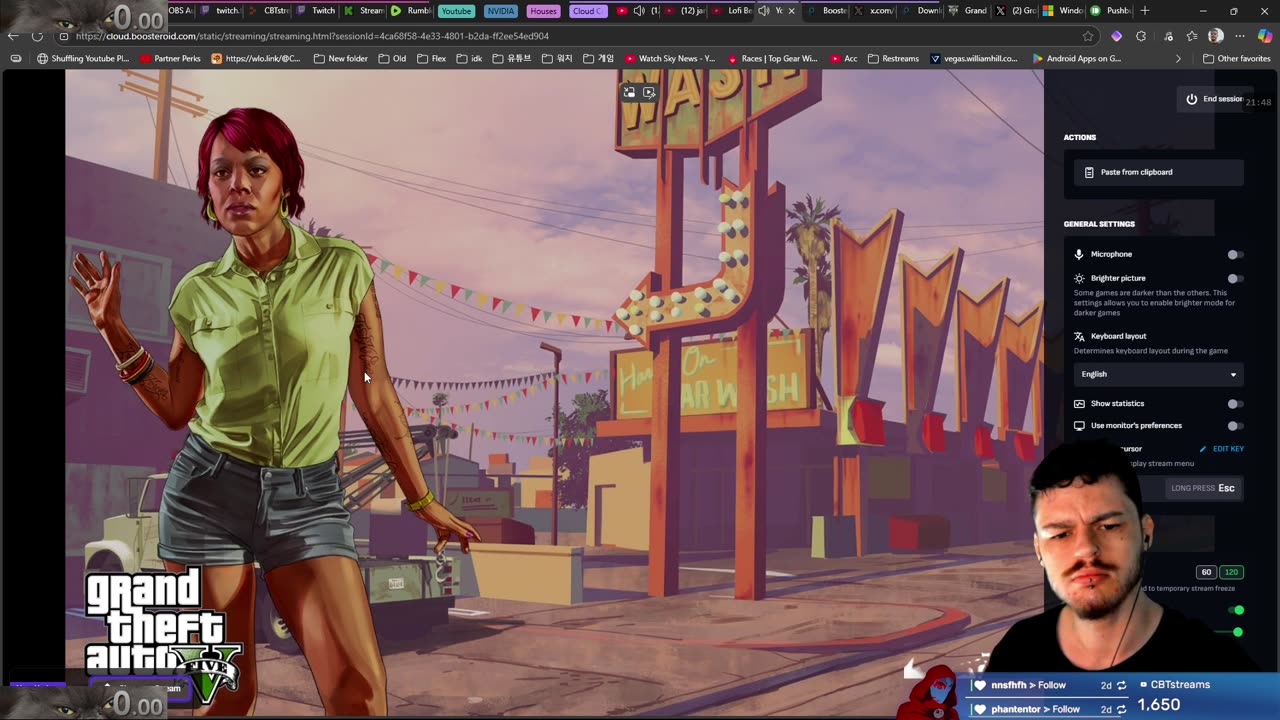Screen dimensions: 1280x720
Task: Open the English keyboard layout dropdown
Action: point(1158,374)
